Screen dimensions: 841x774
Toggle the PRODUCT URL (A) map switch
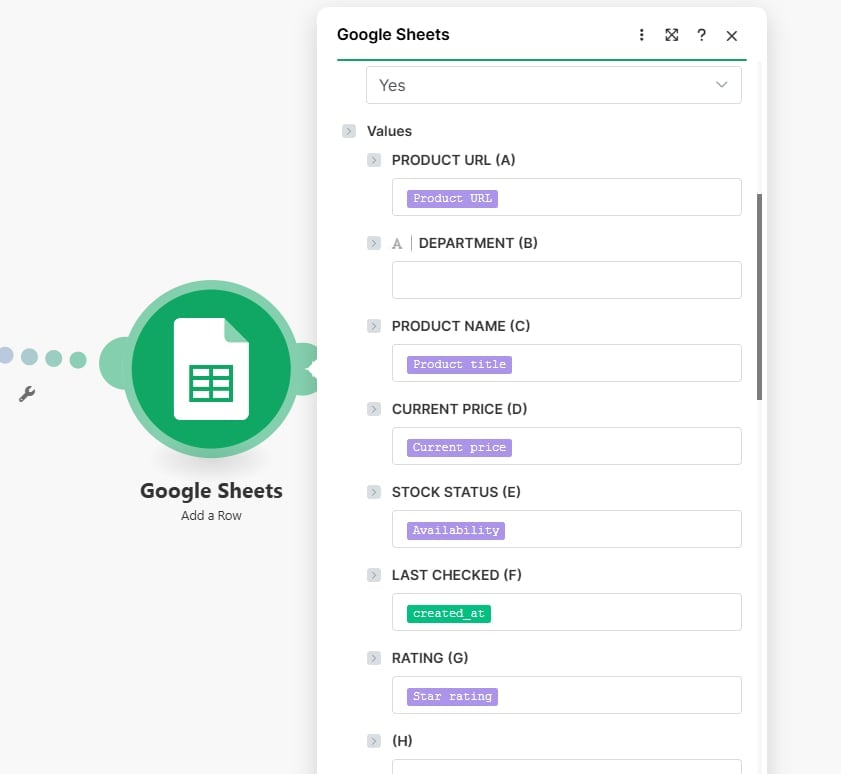click(374, 160)
